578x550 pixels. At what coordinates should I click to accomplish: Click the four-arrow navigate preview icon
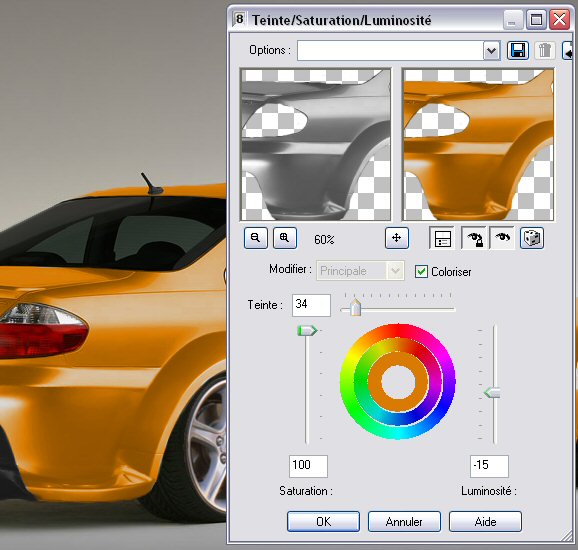pyautogui.click(x=397, y=238)
